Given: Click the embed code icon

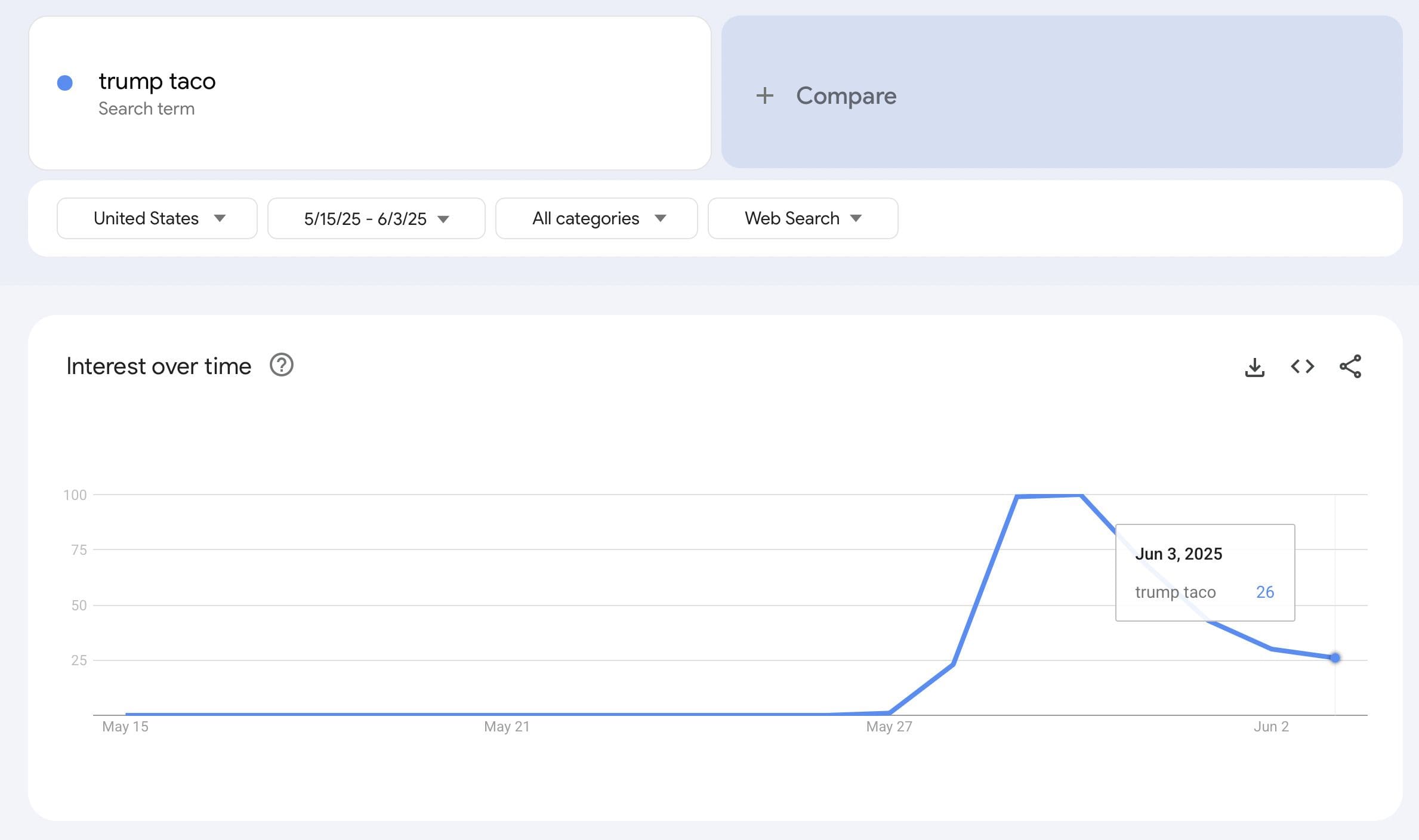Looking at the screenshot, I should 1302,366.
